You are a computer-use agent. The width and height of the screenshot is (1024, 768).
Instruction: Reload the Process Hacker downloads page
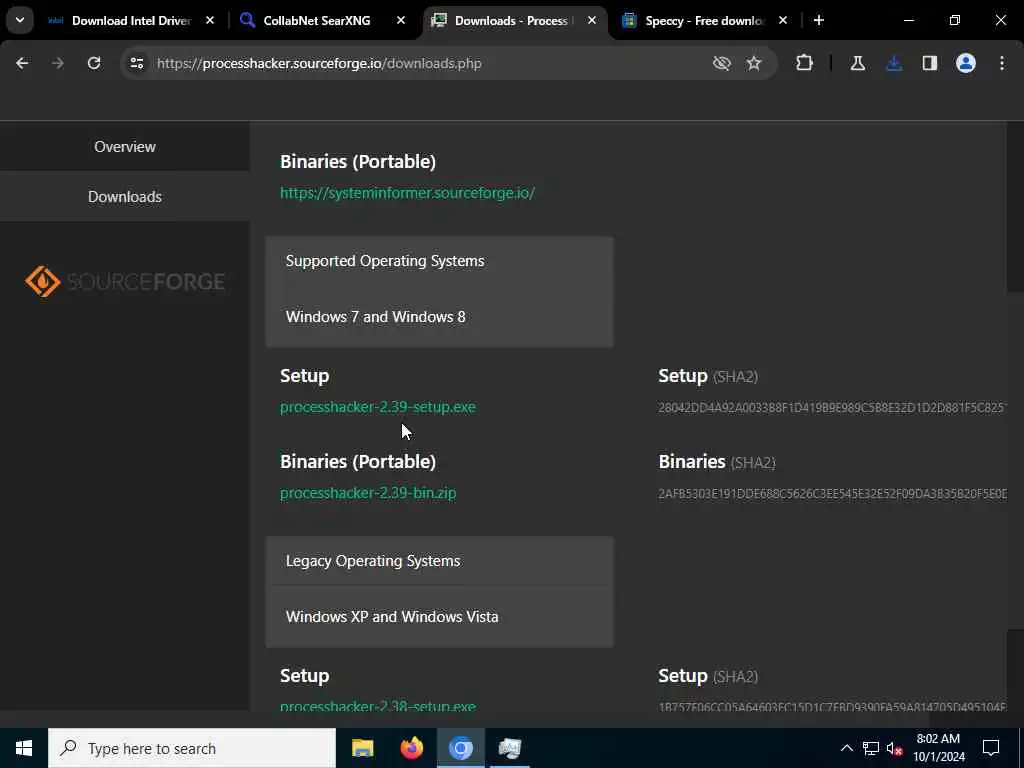pyautogui.click(x=94, y=63)
